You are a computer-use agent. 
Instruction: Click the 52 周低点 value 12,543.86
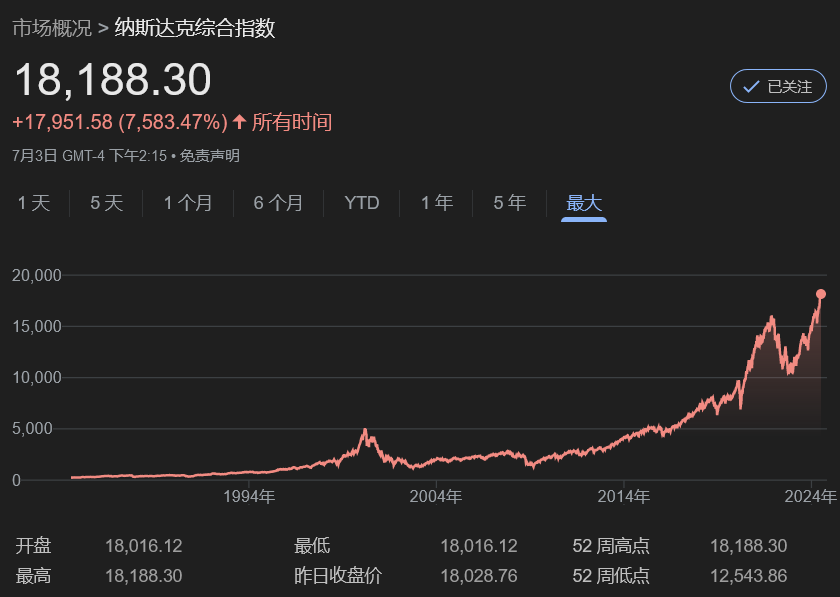click(x=748, y=576)
